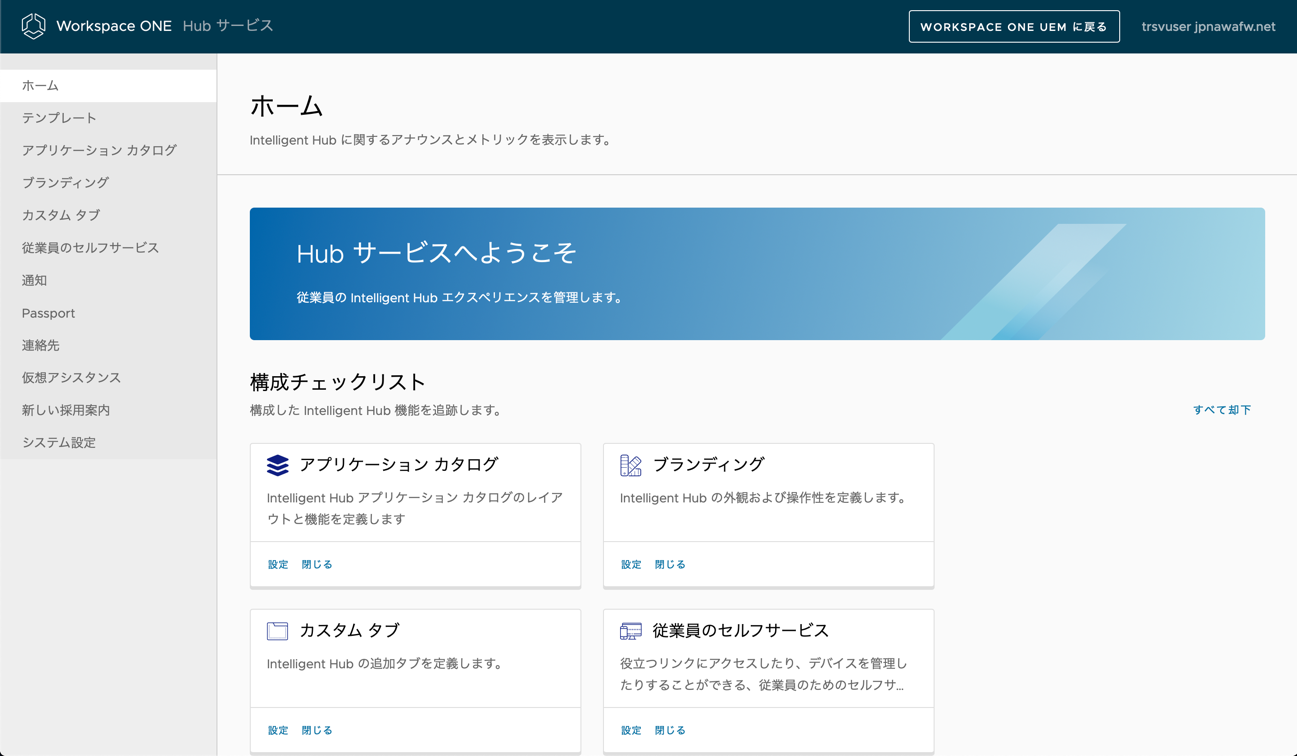Click the 従業員のセルフサービス card device icon

[631, 631]
